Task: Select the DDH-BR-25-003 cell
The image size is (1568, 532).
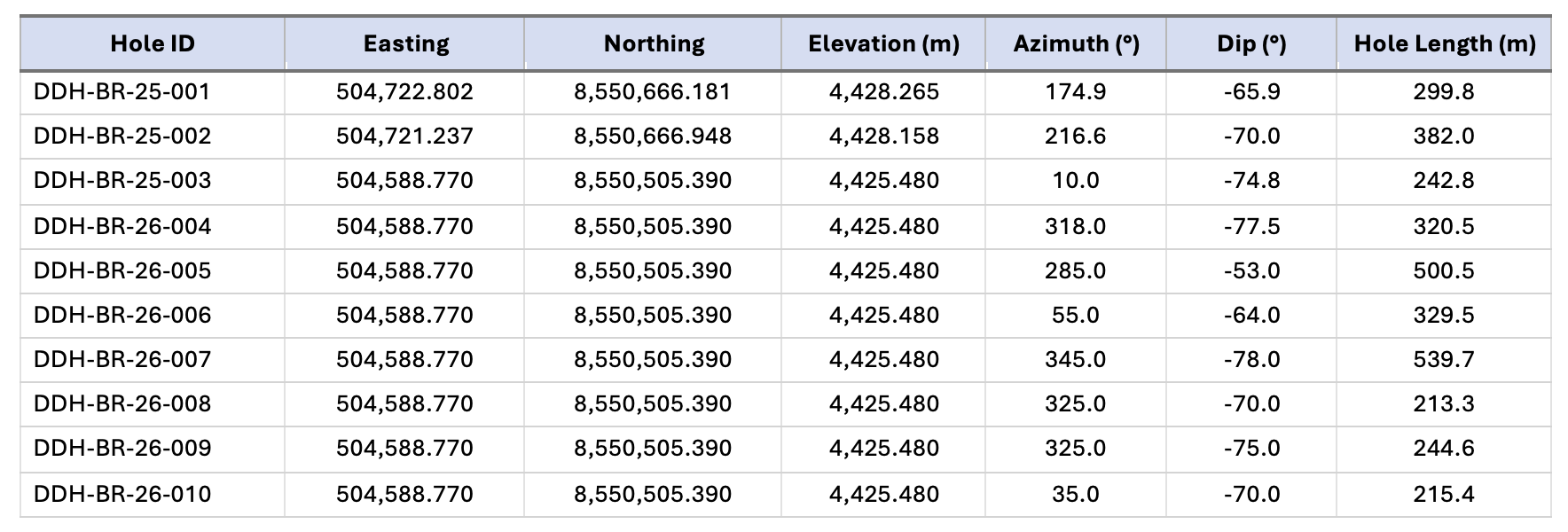Action: (x=122, y=181)
